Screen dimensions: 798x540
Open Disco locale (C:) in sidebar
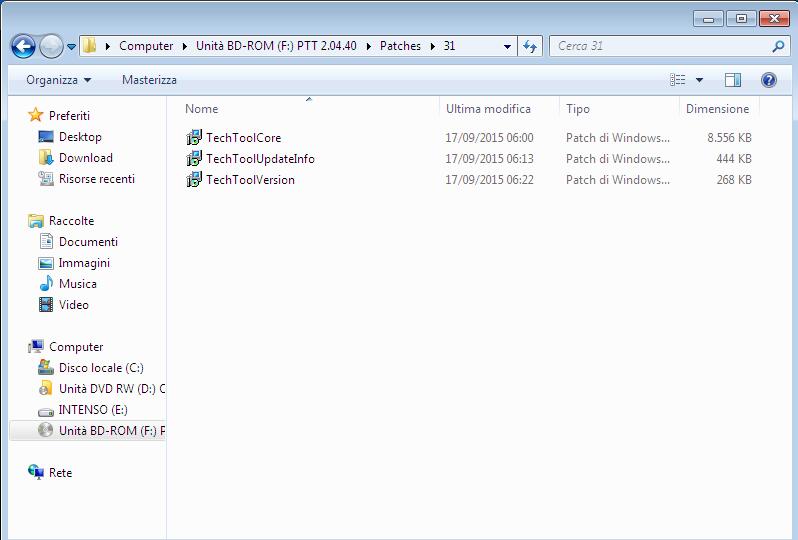click(101, 367)
